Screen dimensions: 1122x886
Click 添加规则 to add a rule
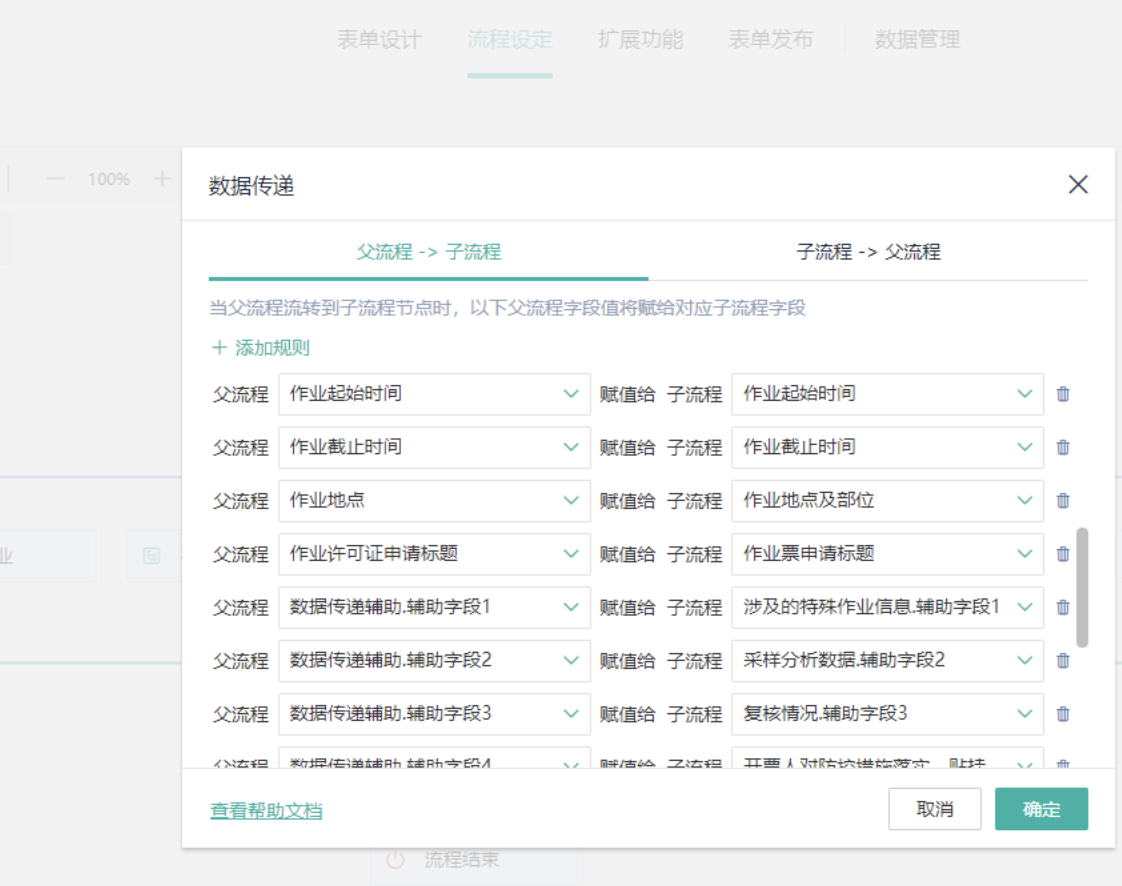[261, 348]
